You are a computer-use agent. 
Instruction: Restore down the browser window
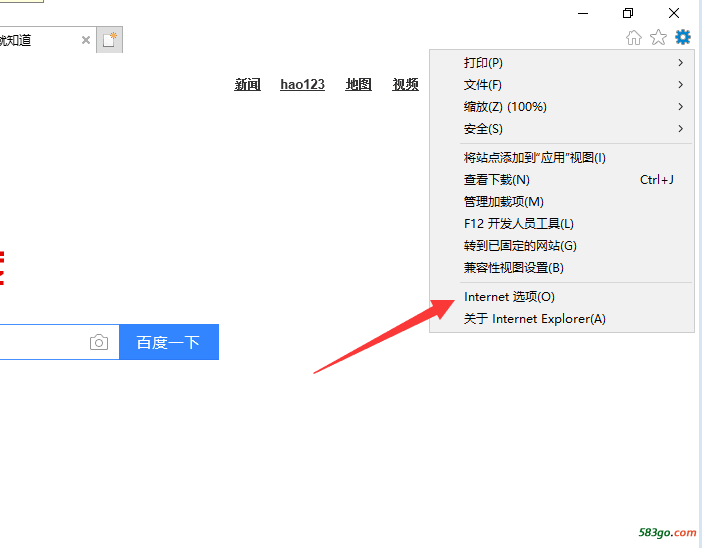click(628, 13)
